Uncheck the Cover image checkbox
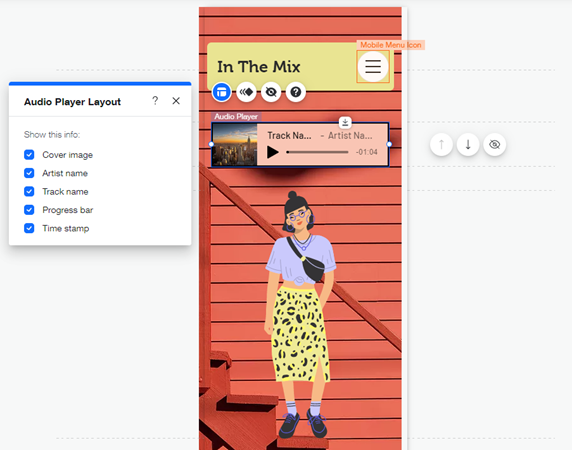This screenshot has width=572, height=450. click(29, 155)
